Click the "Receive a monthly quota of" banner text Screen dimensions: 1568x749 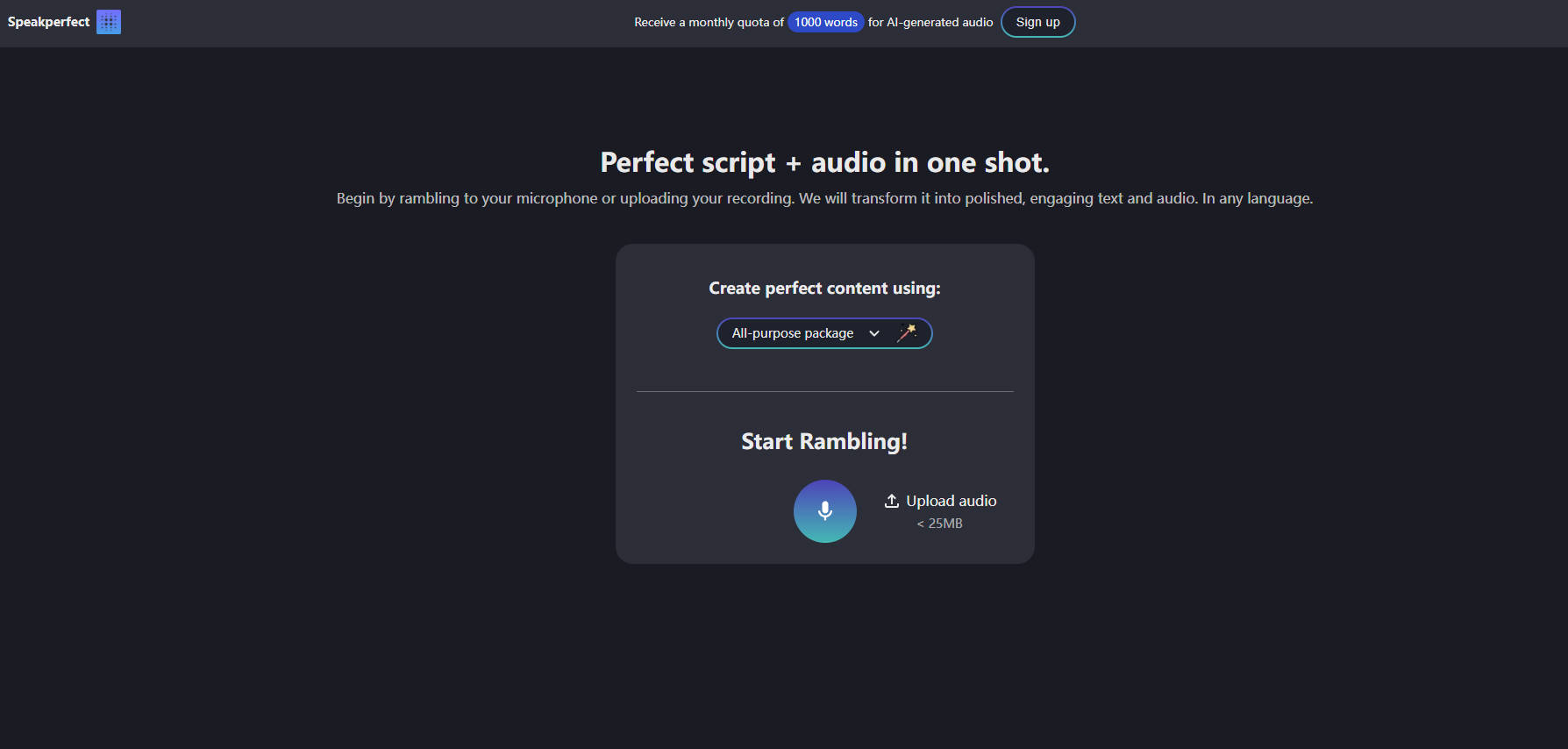pyautogui.click(x=709, y=22)
